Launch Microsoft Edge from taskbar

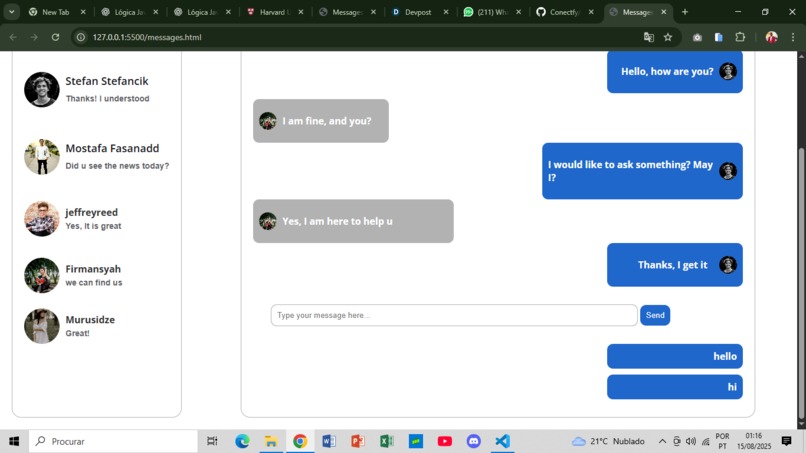tap(242, 441)
